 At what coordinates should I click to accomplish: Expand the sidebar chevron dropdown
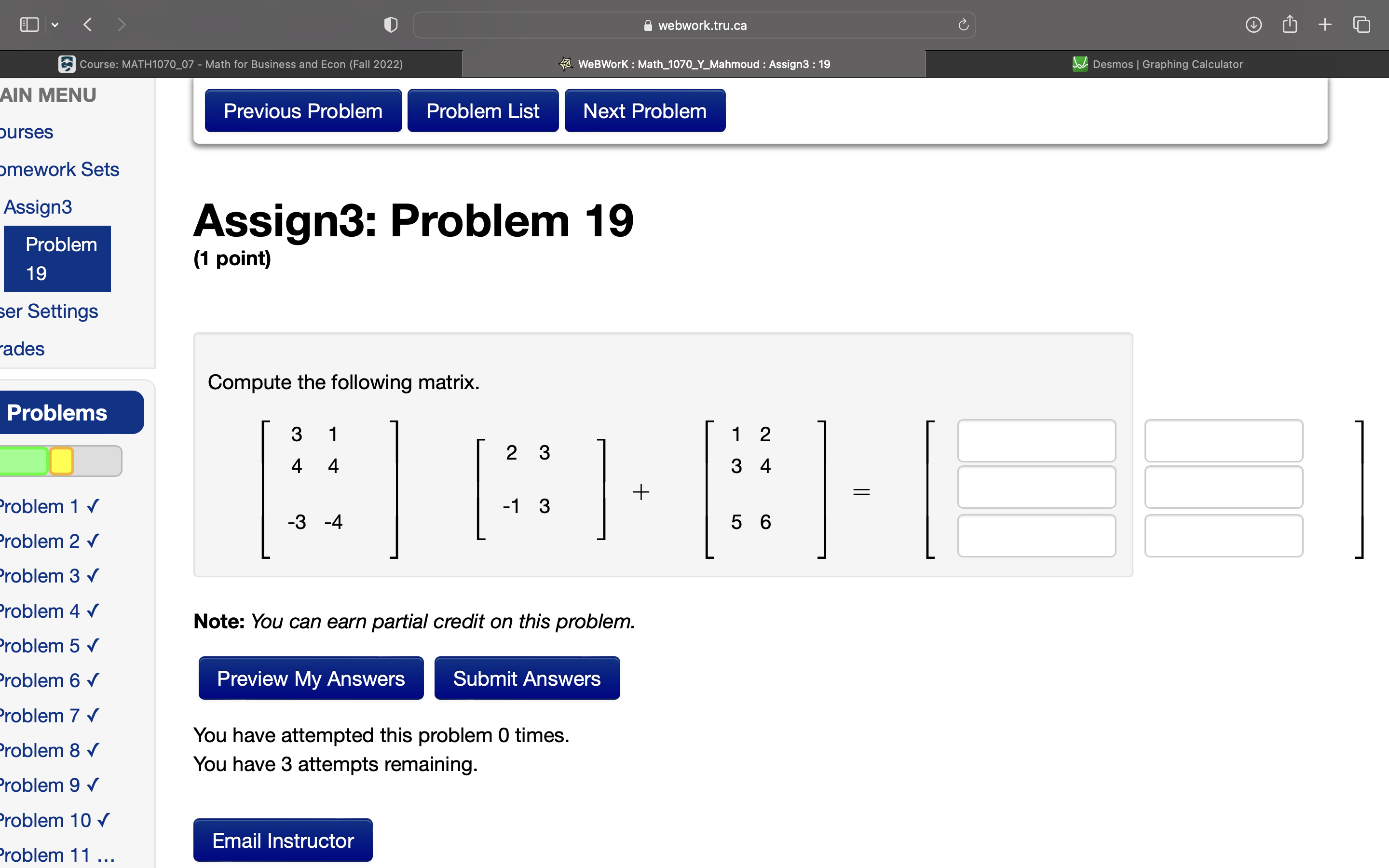(55, 24)
